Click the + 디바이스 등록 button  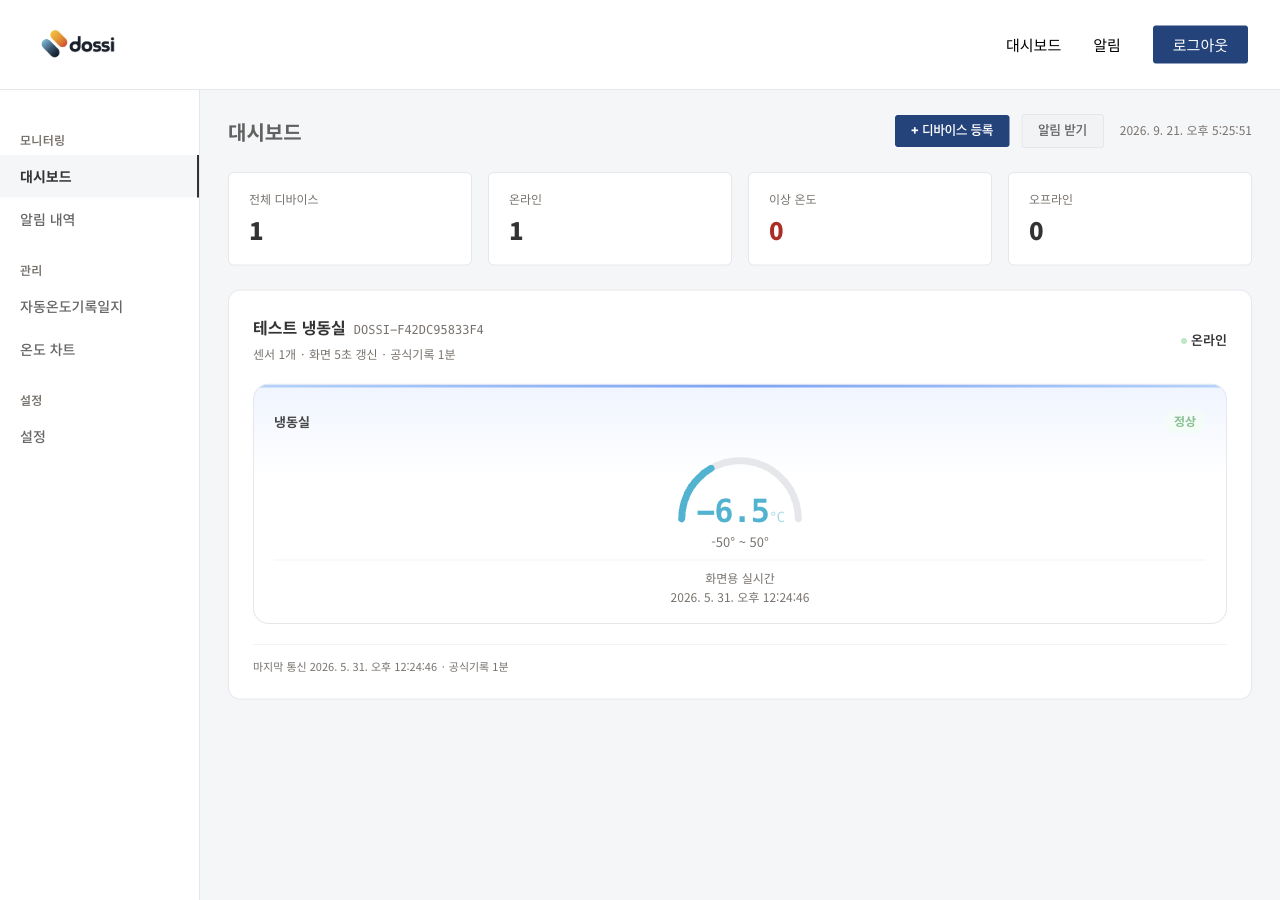click(x=952, y=131)
